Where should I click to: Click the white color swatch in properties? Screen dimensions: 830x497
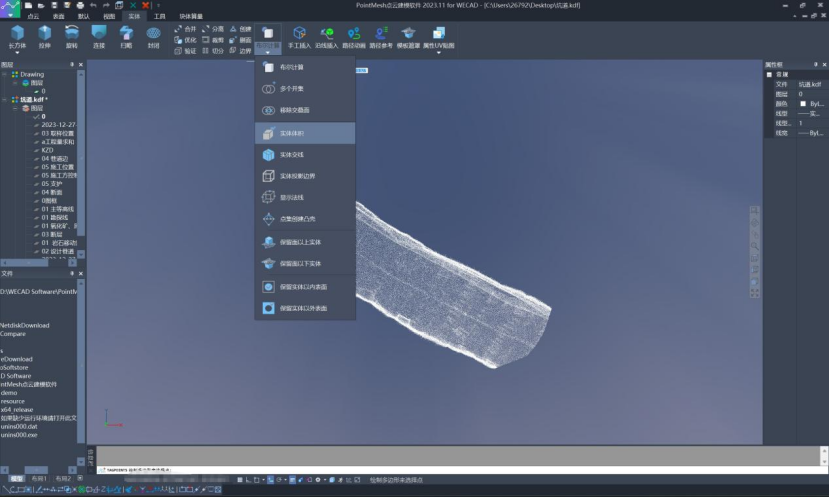click(802, 104)
